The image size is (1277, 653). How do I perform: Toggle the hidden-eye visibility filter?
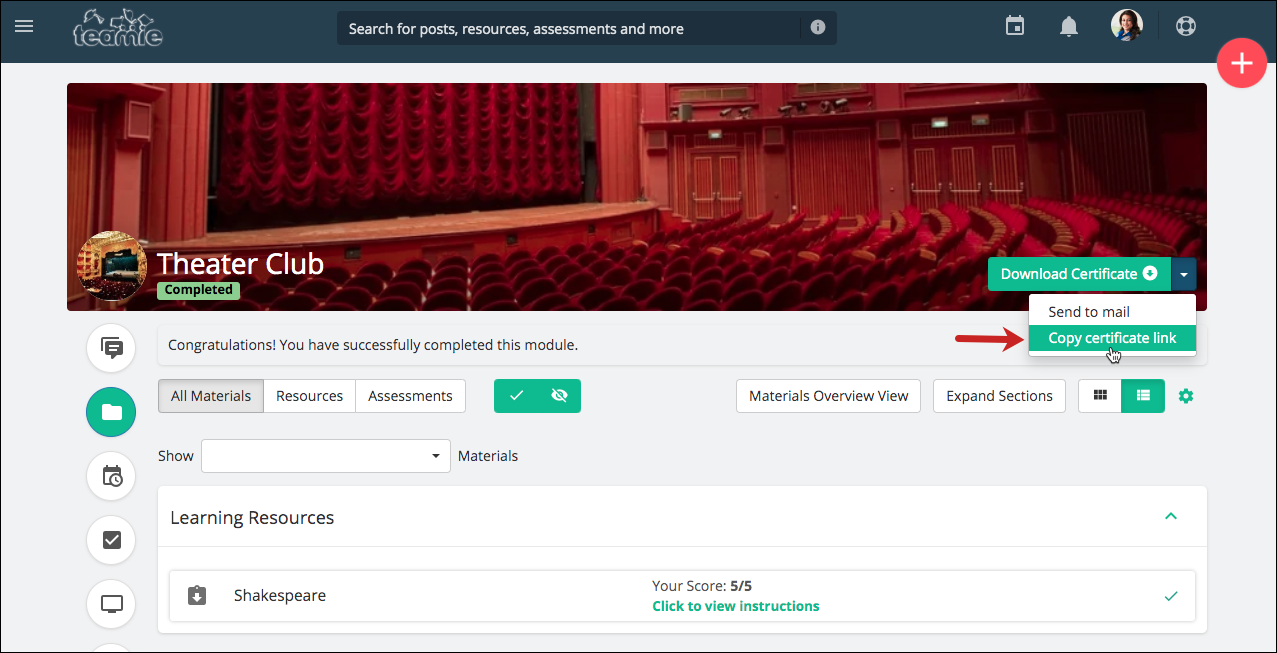tap(559, 396)
